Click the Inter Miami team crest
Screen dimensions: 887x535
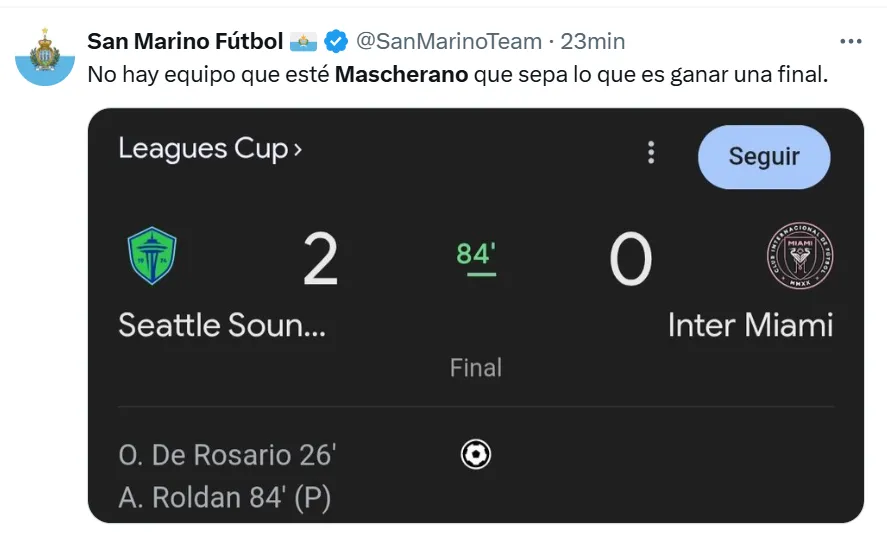(x=799, y=256)
